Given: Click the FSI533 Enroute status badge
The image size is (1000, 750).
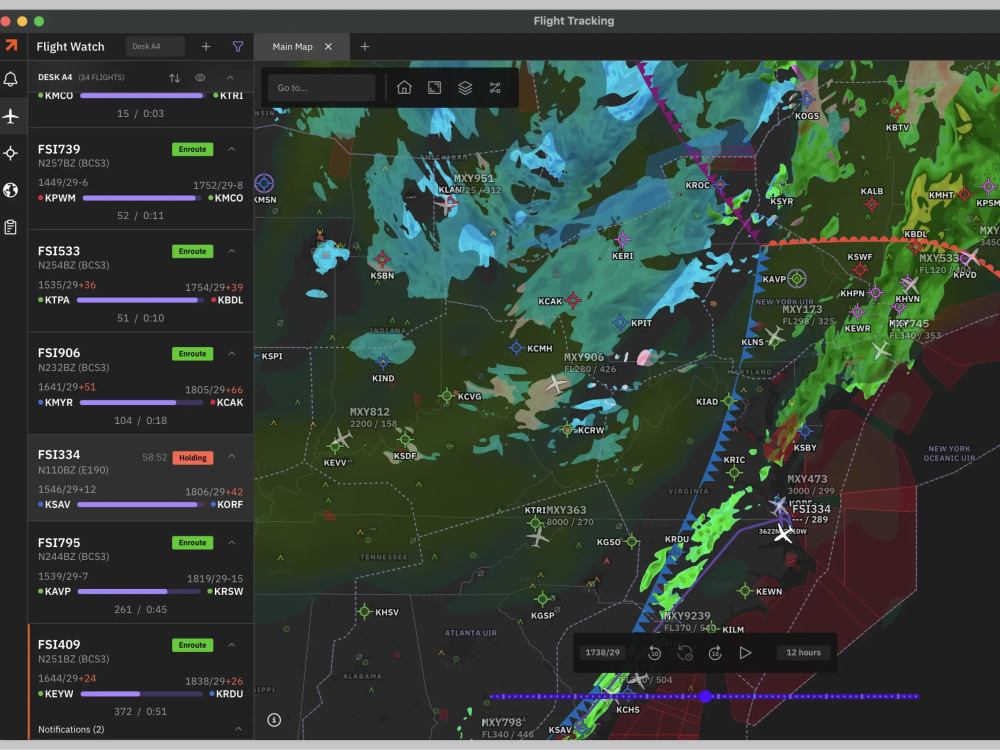Looking at the screenshot, I should coord(193,251).
